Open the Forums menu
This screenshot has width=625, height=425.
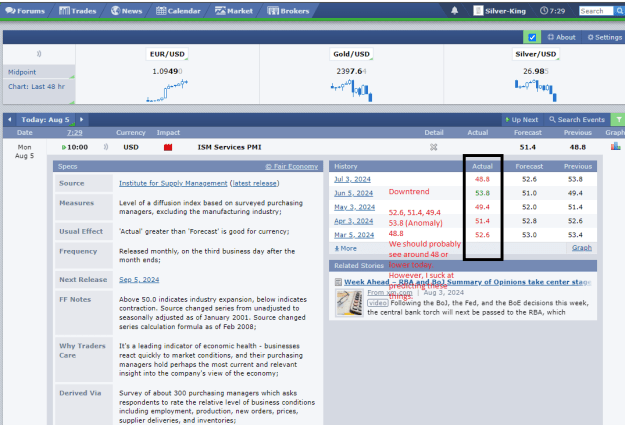tap(25, 11)
